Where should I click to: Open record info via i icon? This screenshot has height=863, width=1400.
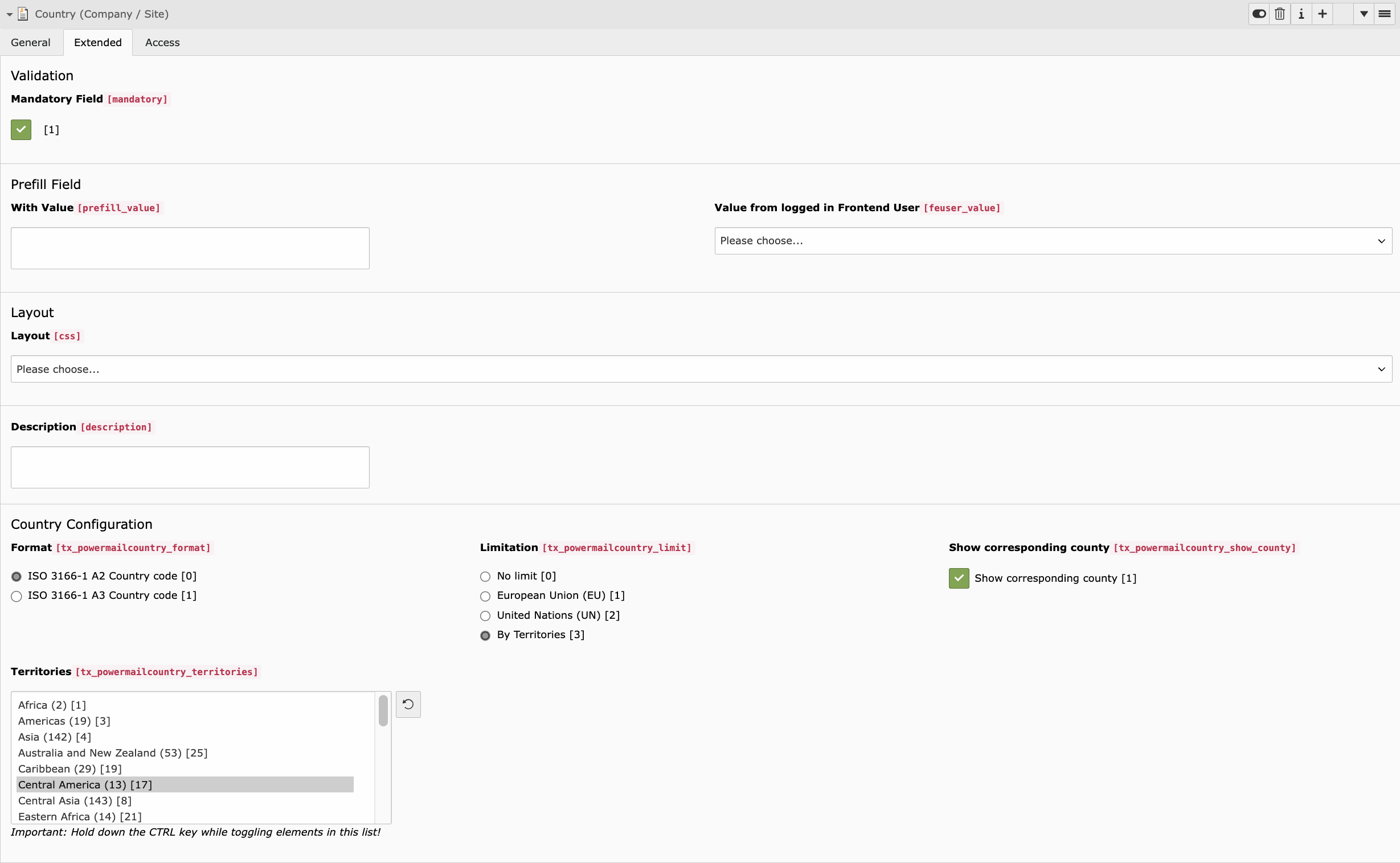pos(1301,14)
